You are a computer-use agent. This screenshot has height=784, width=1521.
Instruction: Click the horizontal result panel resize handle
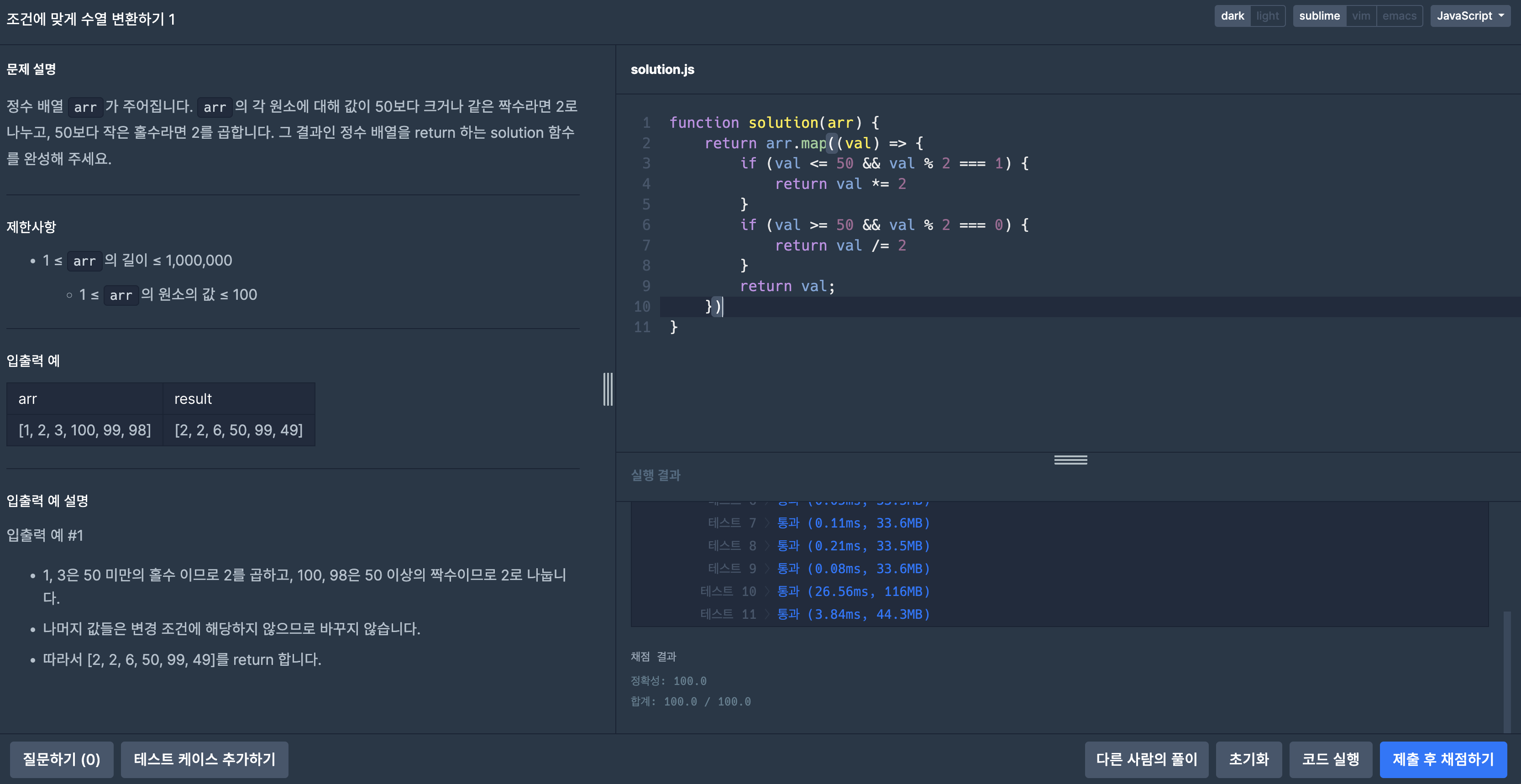click(x=1070, y=460)
